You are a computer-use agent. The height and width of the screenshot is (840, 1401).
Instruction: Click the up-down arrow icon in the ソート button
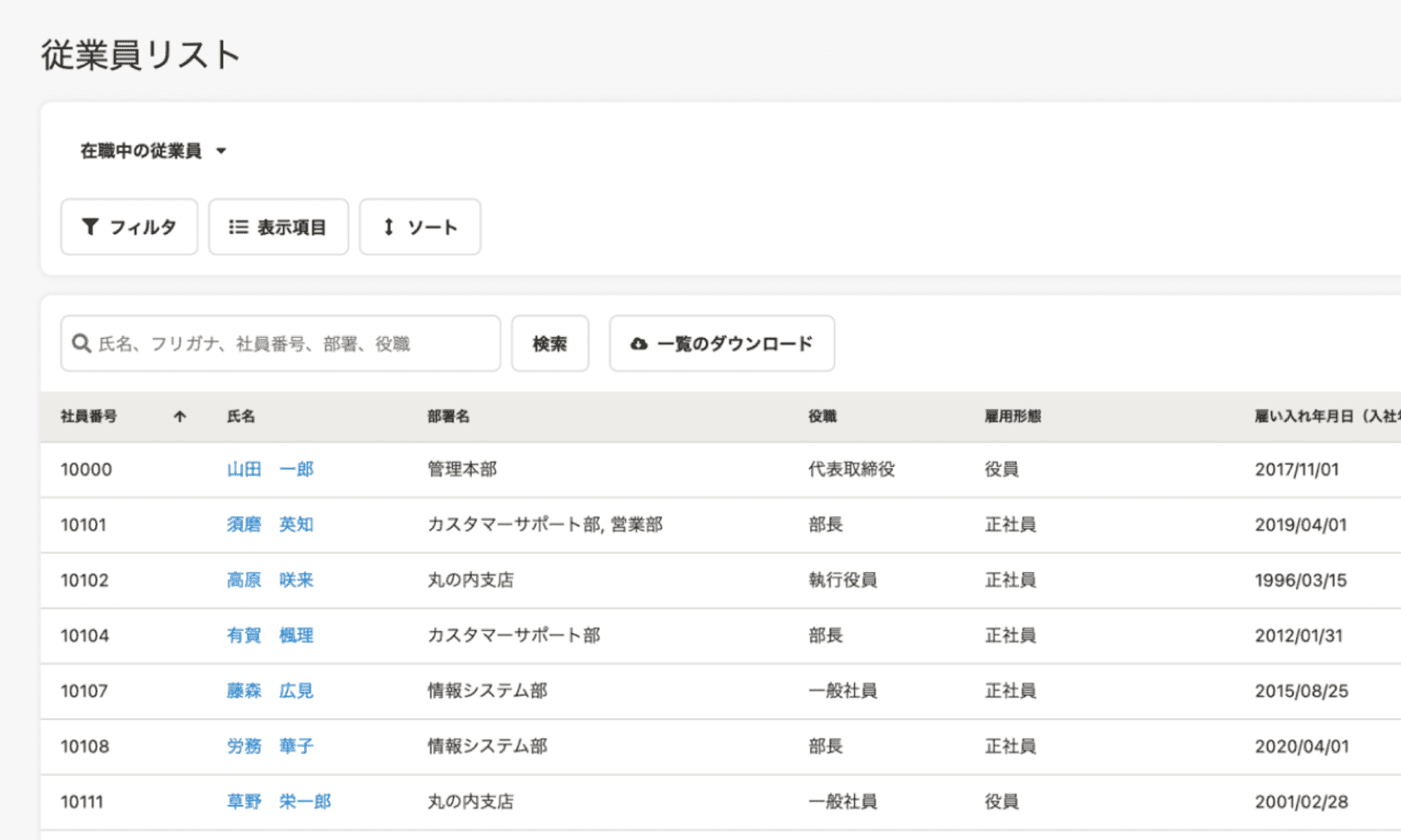[388, 227]
